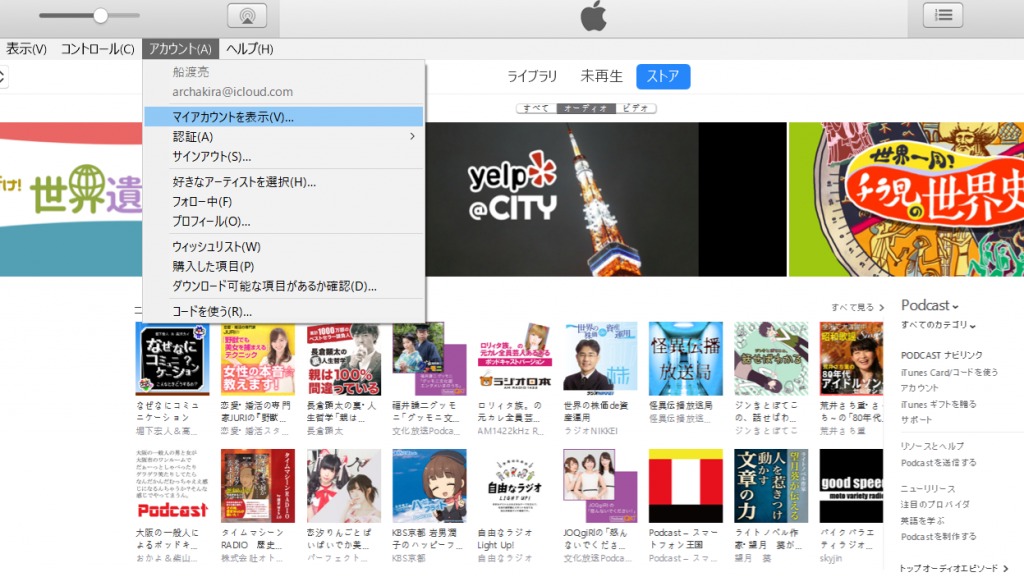The width and height of the screenshot is (1024, 577).
Task: Open Podcast スマートフォン王国 artwork
Action: 686,486
